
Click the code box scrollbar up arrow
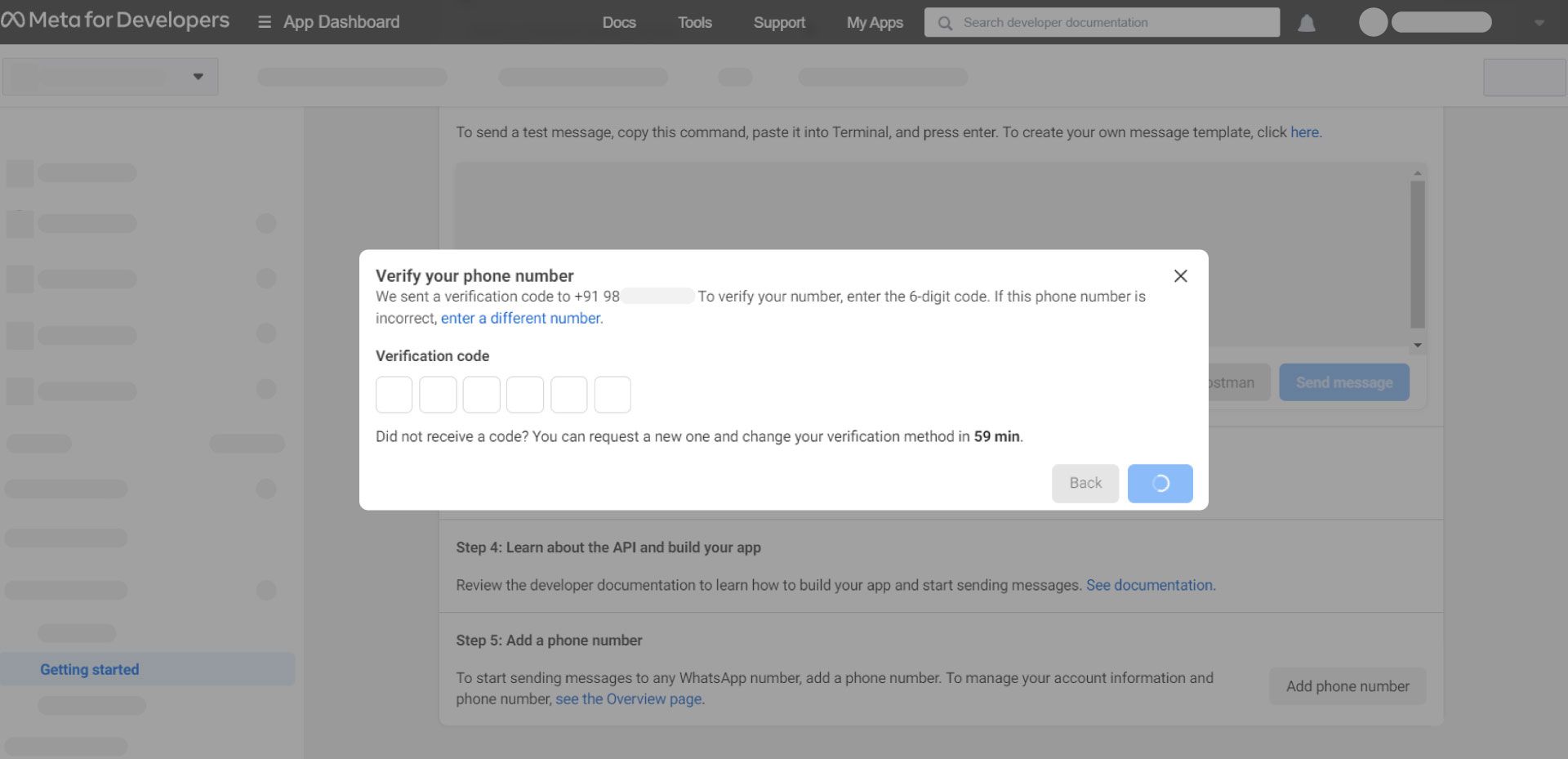[1418, 173]
